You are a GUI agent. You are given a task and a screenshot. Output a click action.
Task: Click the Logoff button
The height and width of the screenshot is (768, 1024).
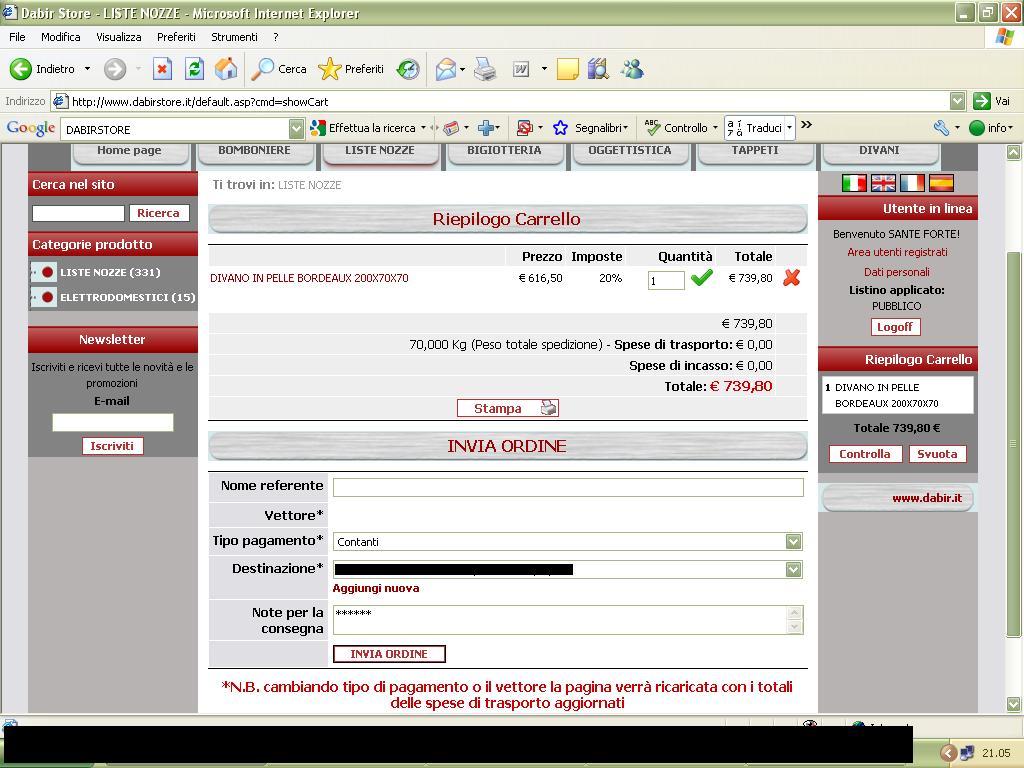coord(895,327)
